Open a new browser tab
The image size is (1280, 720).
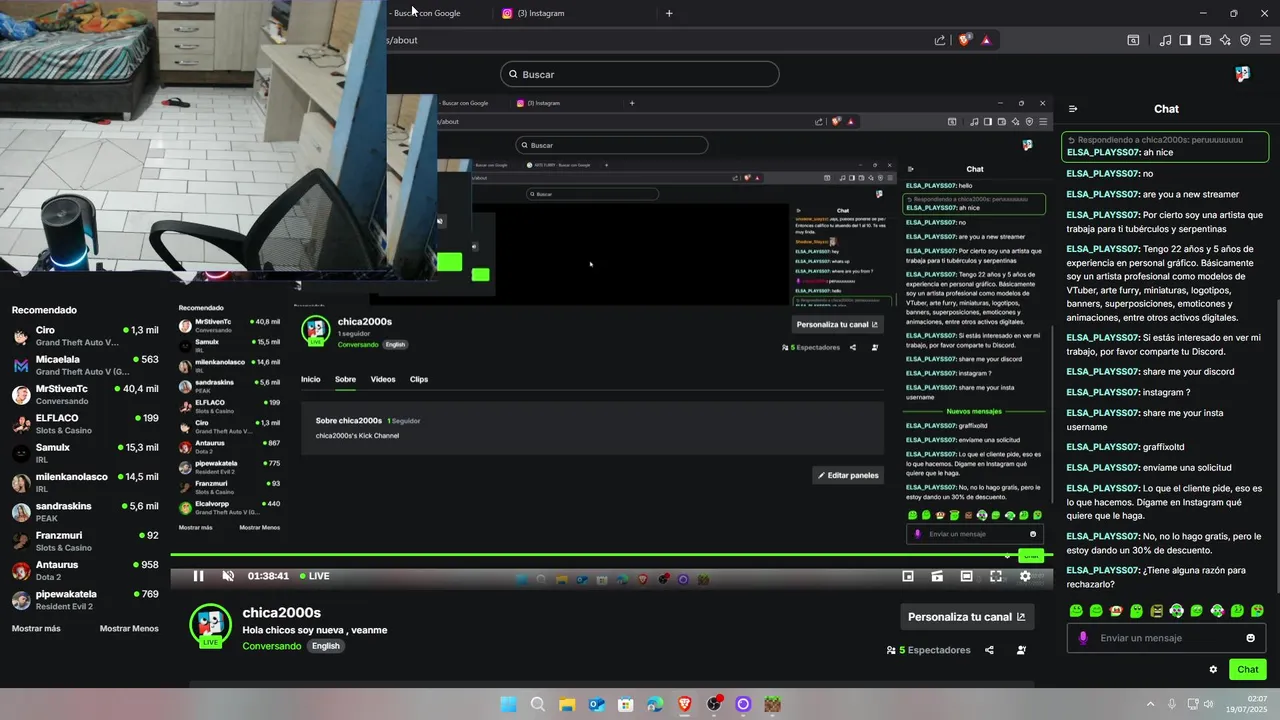669,13
